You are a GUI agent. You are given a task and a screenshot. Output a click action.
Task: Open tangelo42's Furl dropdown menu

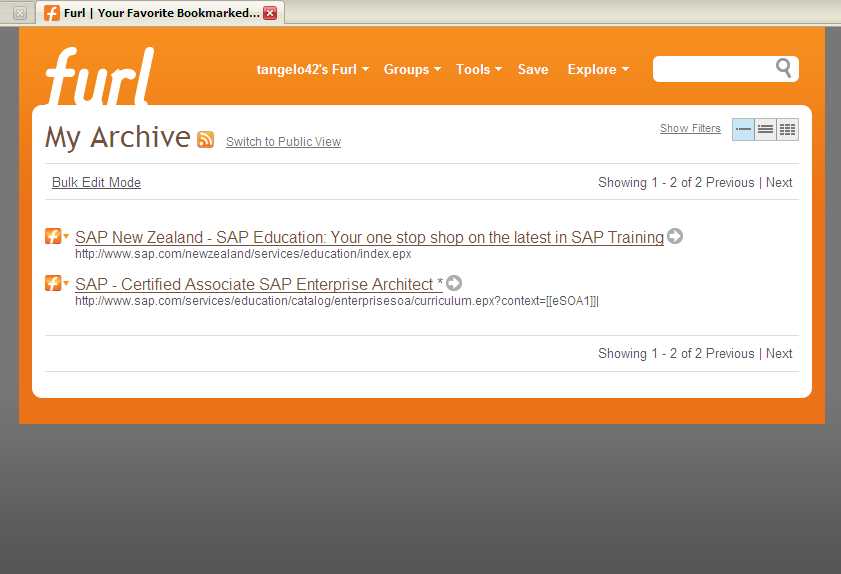(x=313, y=69)
